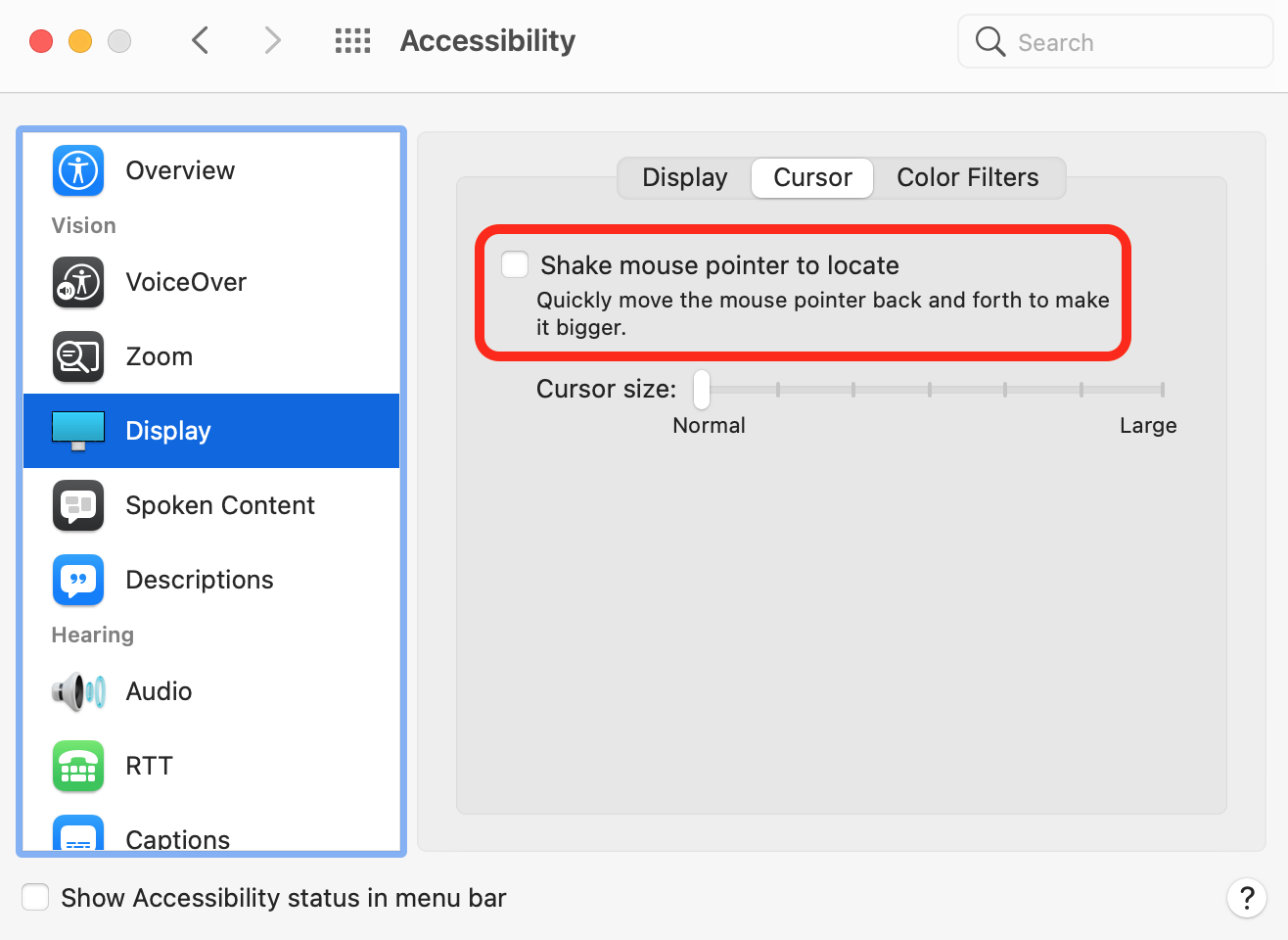Select the Zoom feature in sidebar
This screenshot has height=940, width=1288.
click(159, 356)
